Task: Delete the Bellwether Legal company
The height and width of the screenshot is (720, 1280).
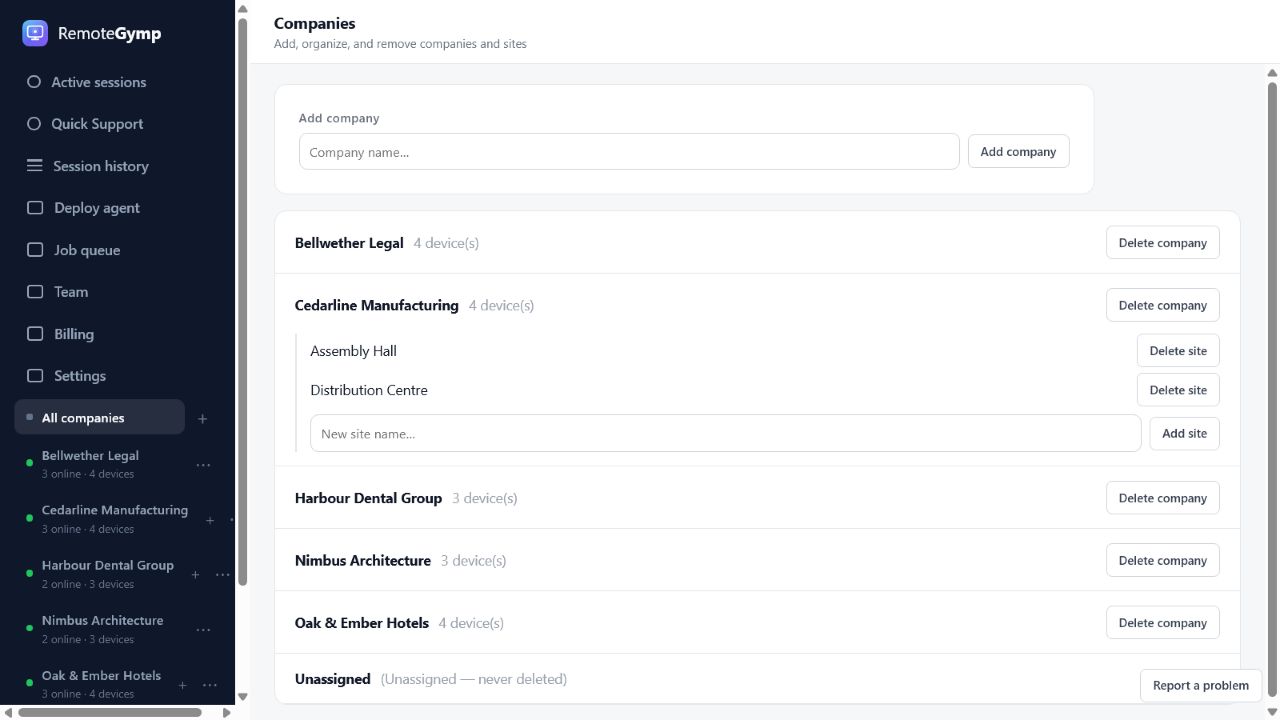Action: [1162, 243]
